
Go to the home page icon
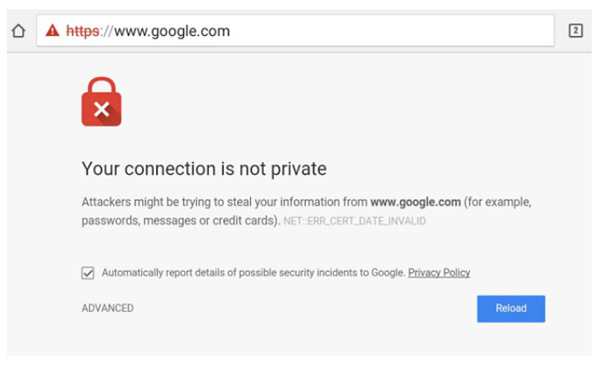[18, 31]
